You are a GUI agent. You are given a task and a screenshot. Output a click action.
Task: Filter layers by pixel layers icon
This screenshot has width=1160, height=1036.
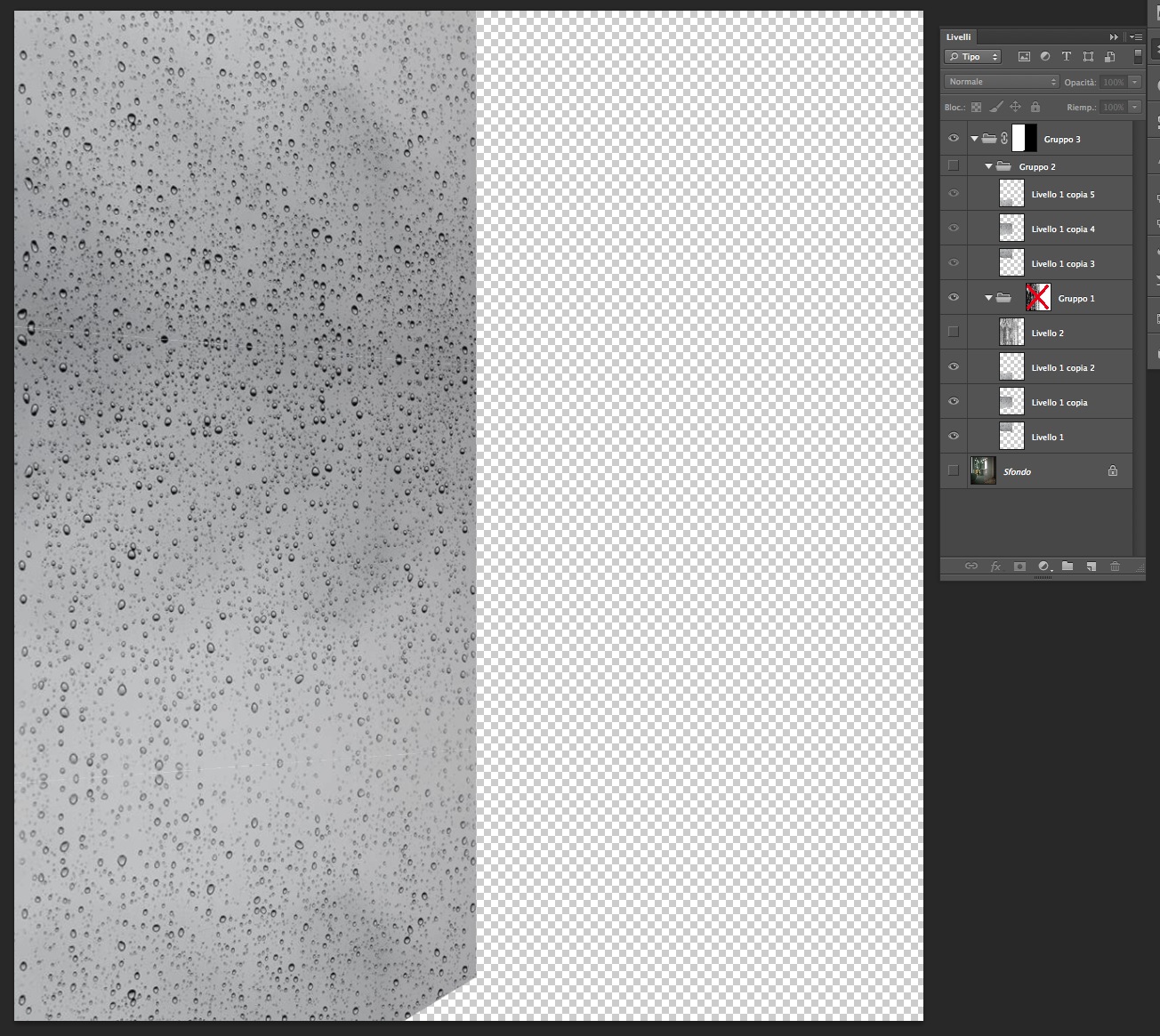coord(1024,57)
